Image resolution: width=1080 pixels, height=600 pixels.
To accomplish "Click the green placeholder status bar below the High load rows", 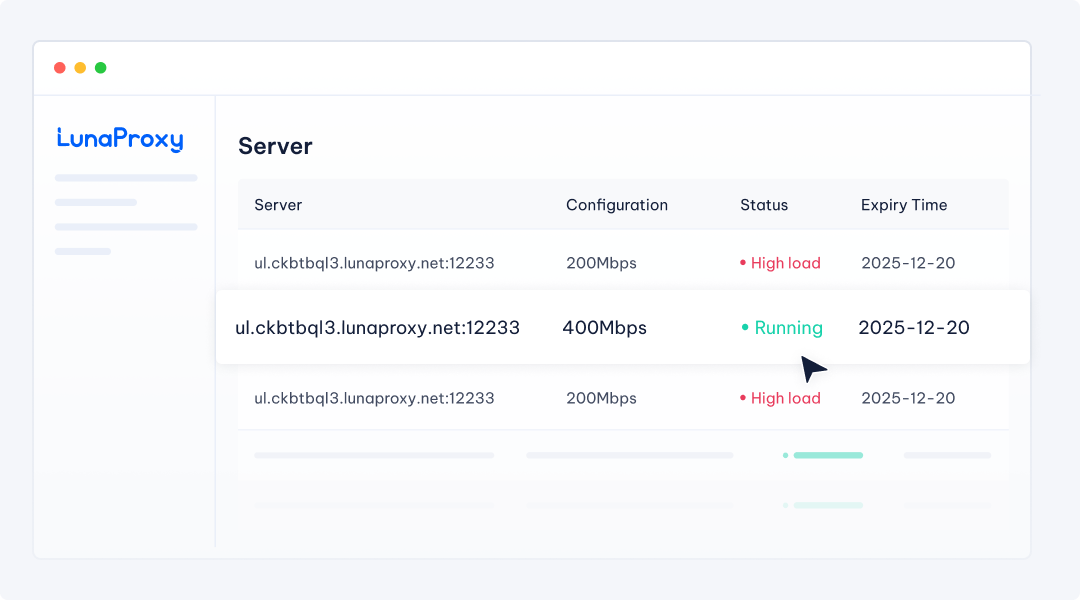I will point(827,455).
